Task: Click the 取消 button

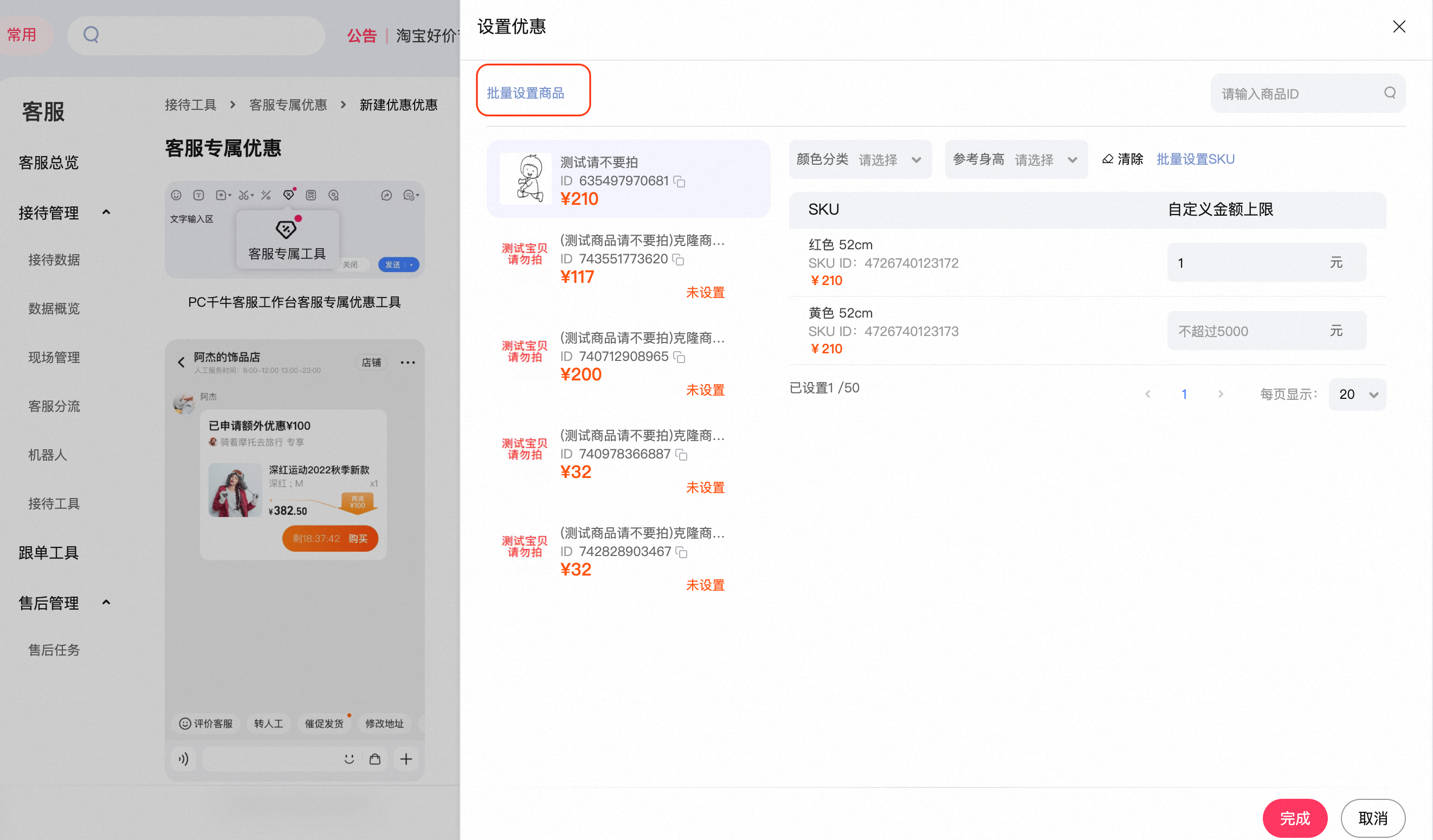Action: (1372, 818)
